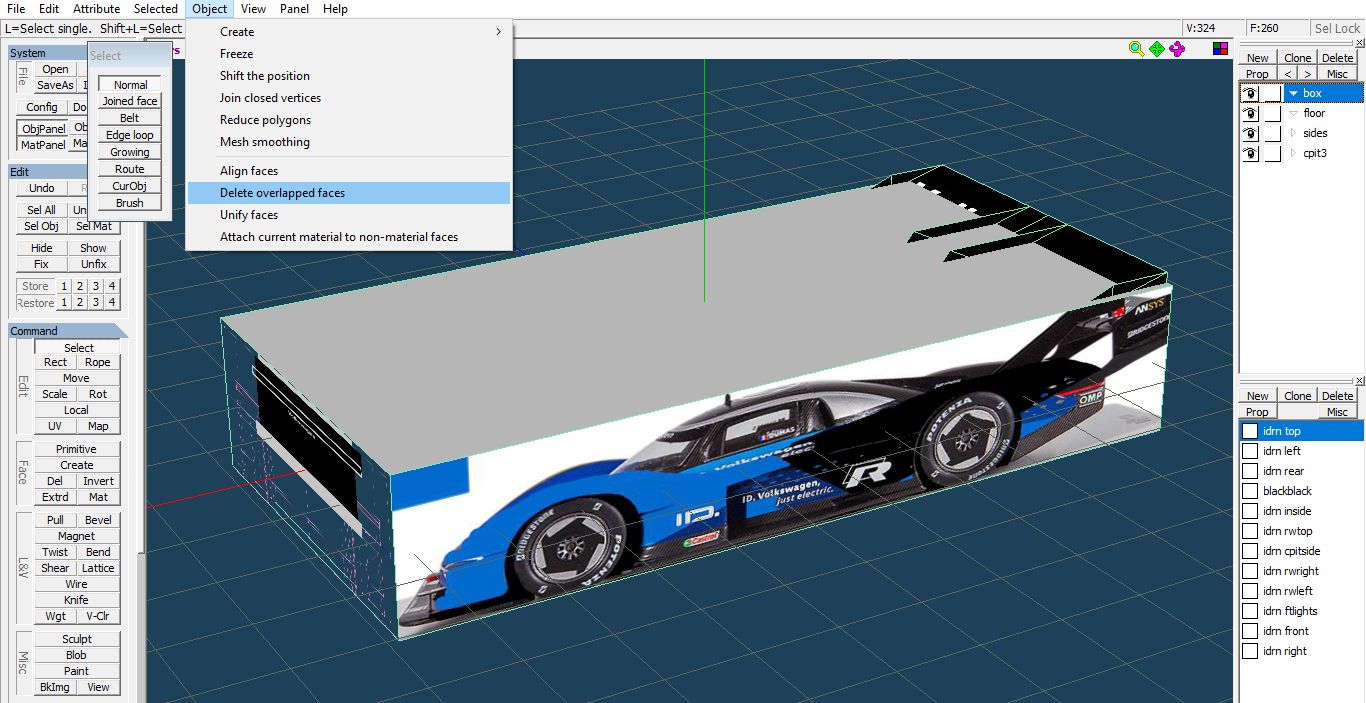1366x703 pixels.
Task: Select the blackblack material in list
Action: (1287, 491)
